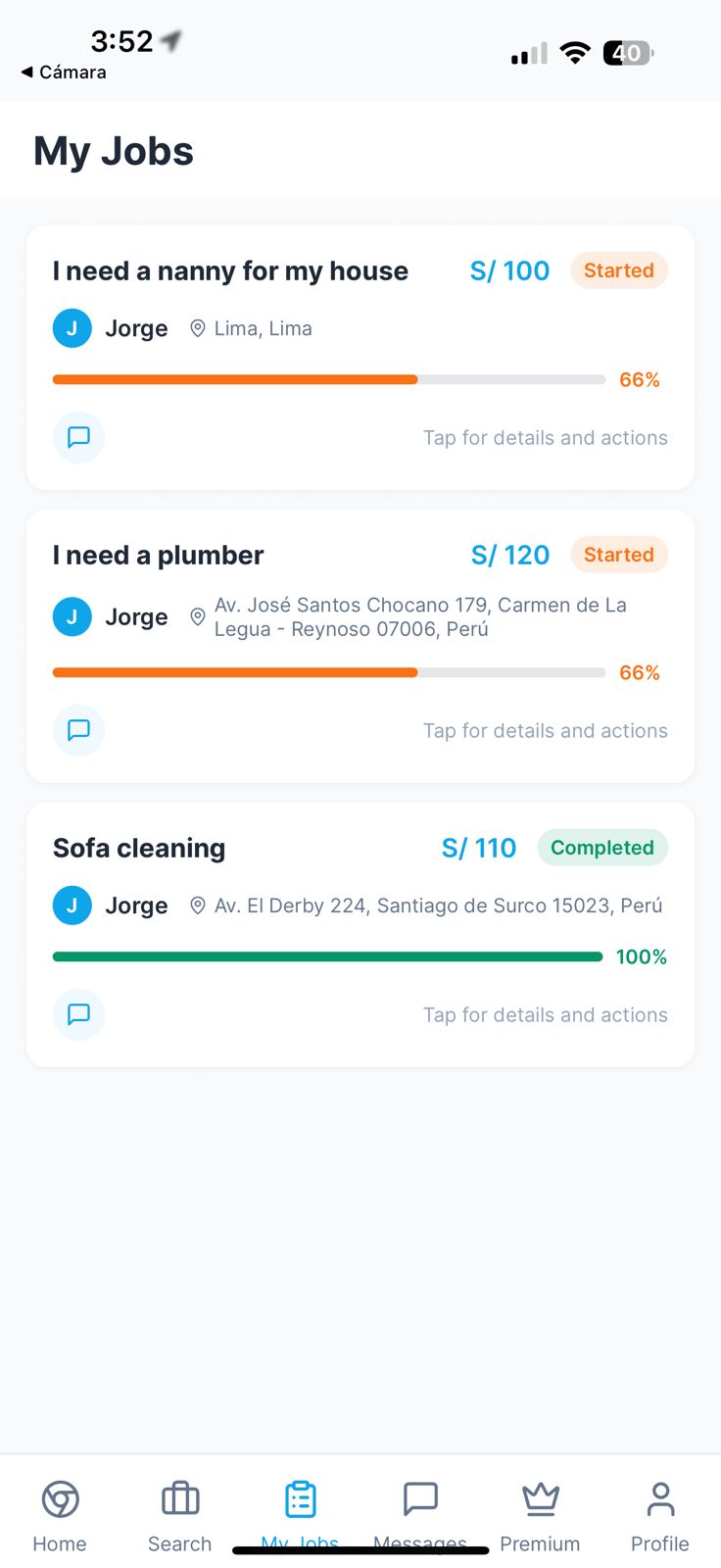
Task: Tap location pin beside Lima, Lima
Action: [197, 328]
